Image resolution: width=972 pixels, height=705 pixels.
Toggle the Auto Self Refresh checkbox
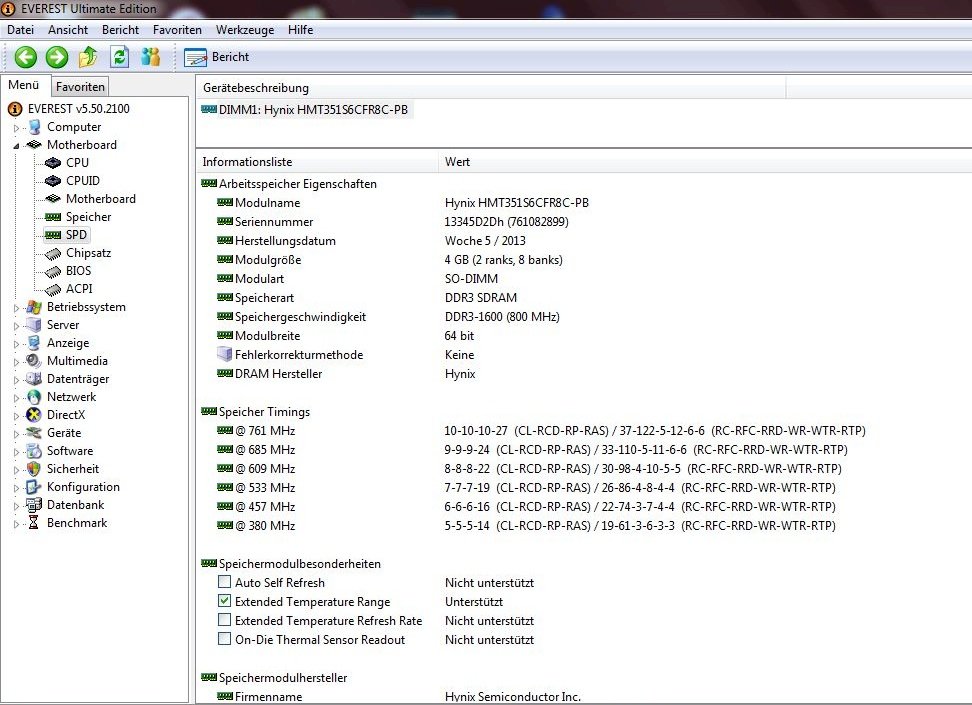tap(224, 583)
